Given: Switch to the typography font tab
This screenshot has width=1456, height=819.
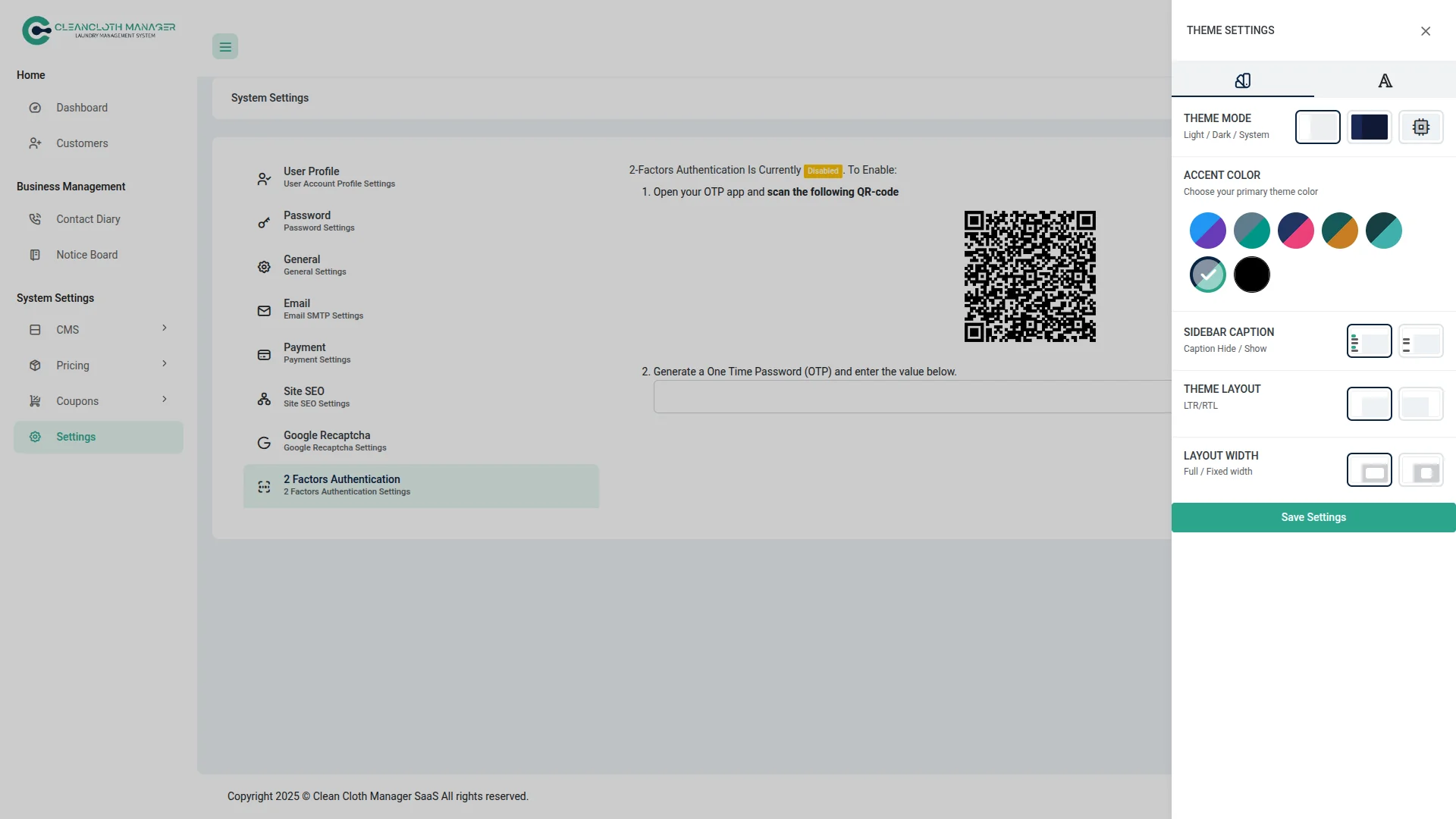Looking at the screenshot, I should [1385, 80].
